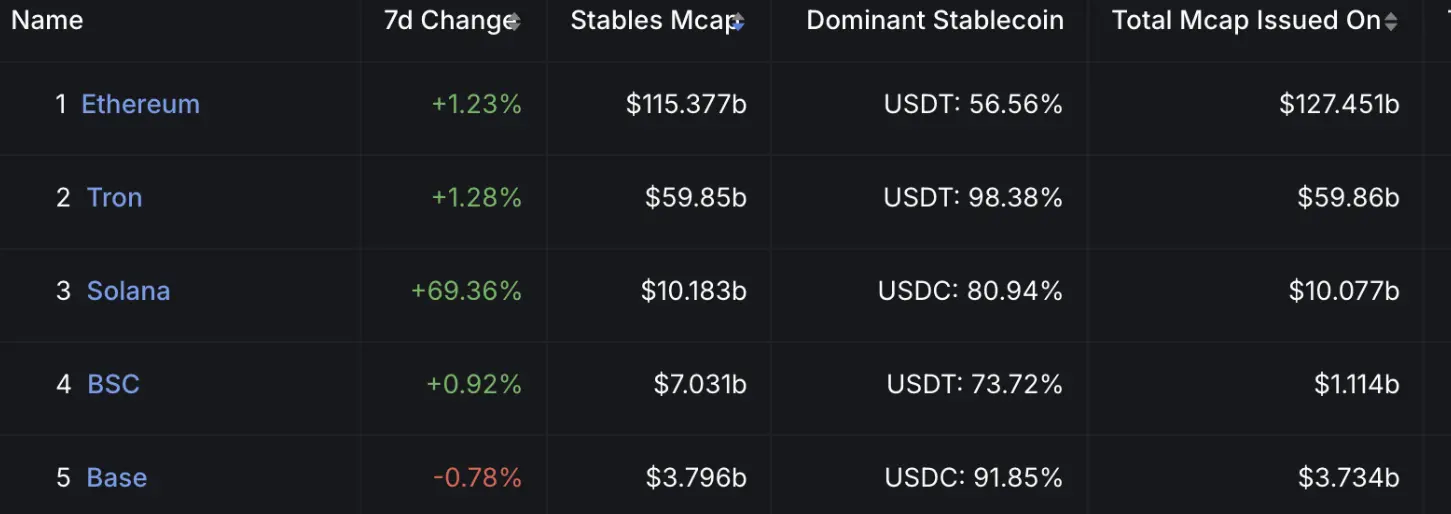Click BSC's $1.114b total mcap value
The width and height of the screenshot is (1451, 514).
pyautogui.click(x=1357, y=384)
